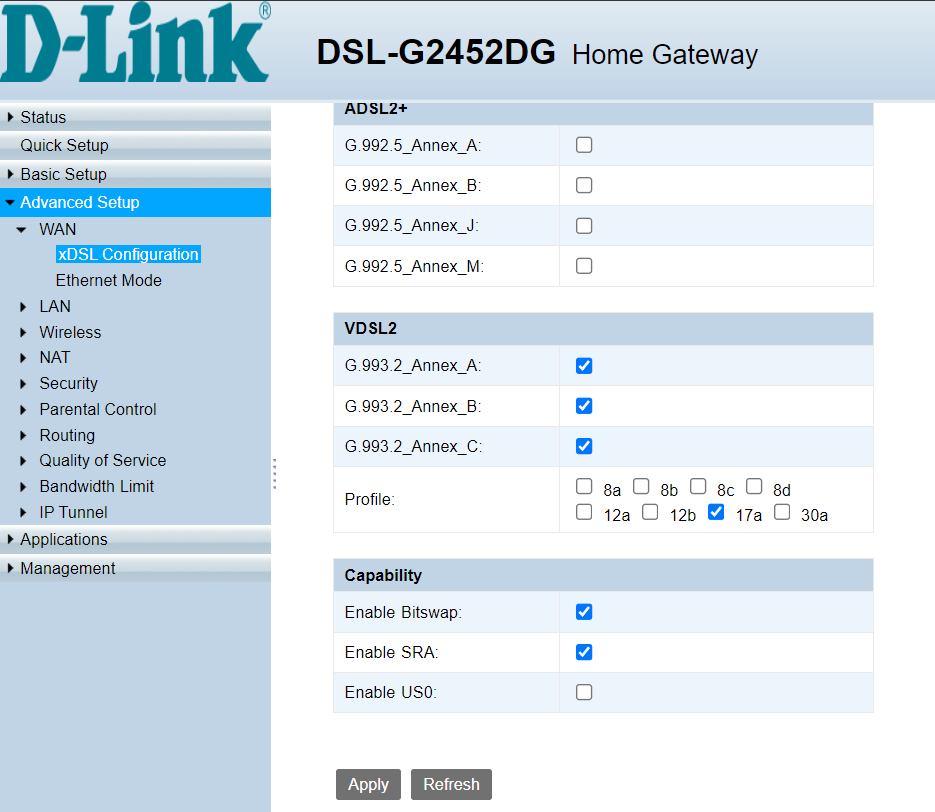Check the 30a profile box
935x812 pixels.
coord(782,512)
